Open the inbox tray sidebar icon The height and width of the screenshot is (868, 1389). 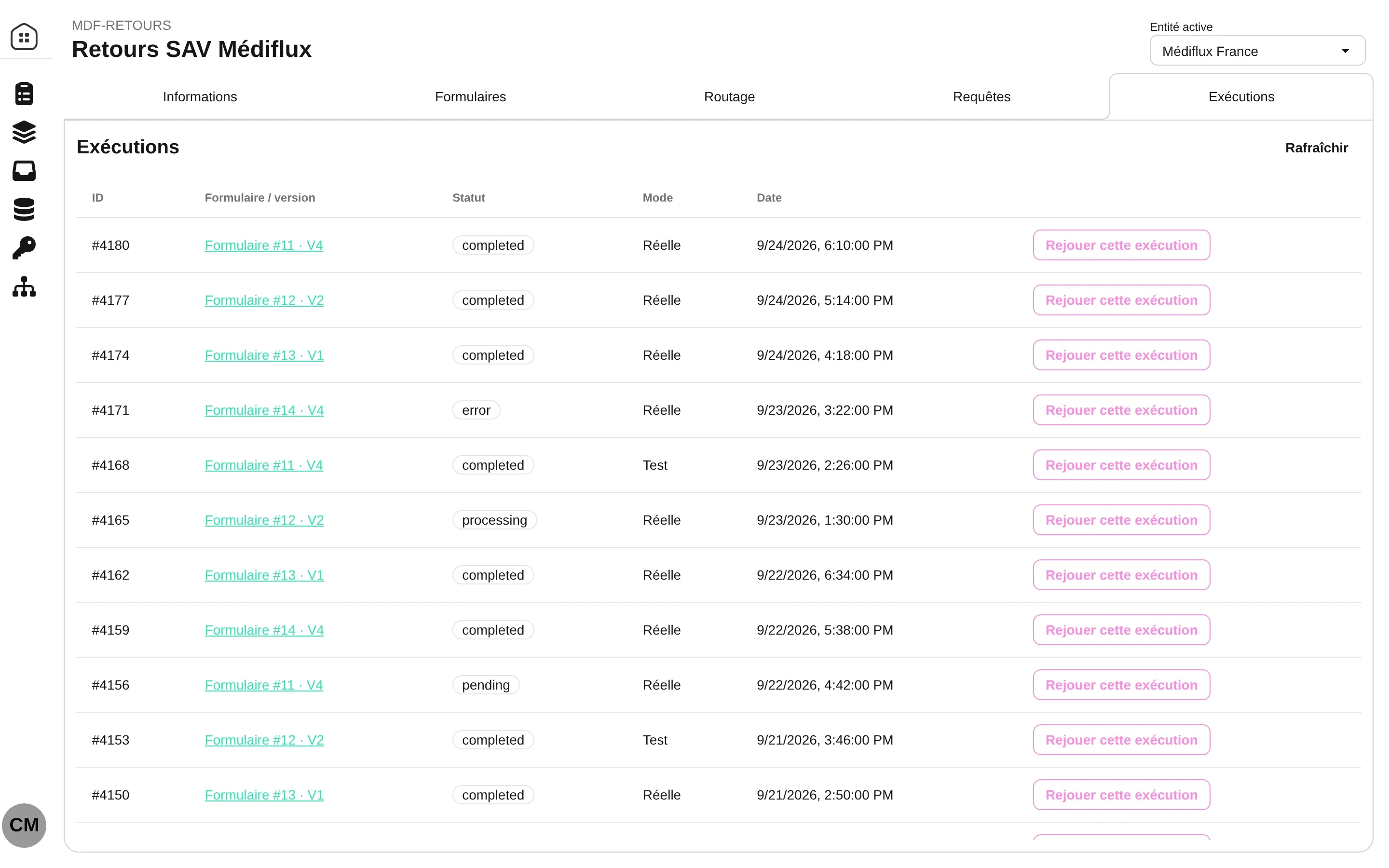coord(24,171)
